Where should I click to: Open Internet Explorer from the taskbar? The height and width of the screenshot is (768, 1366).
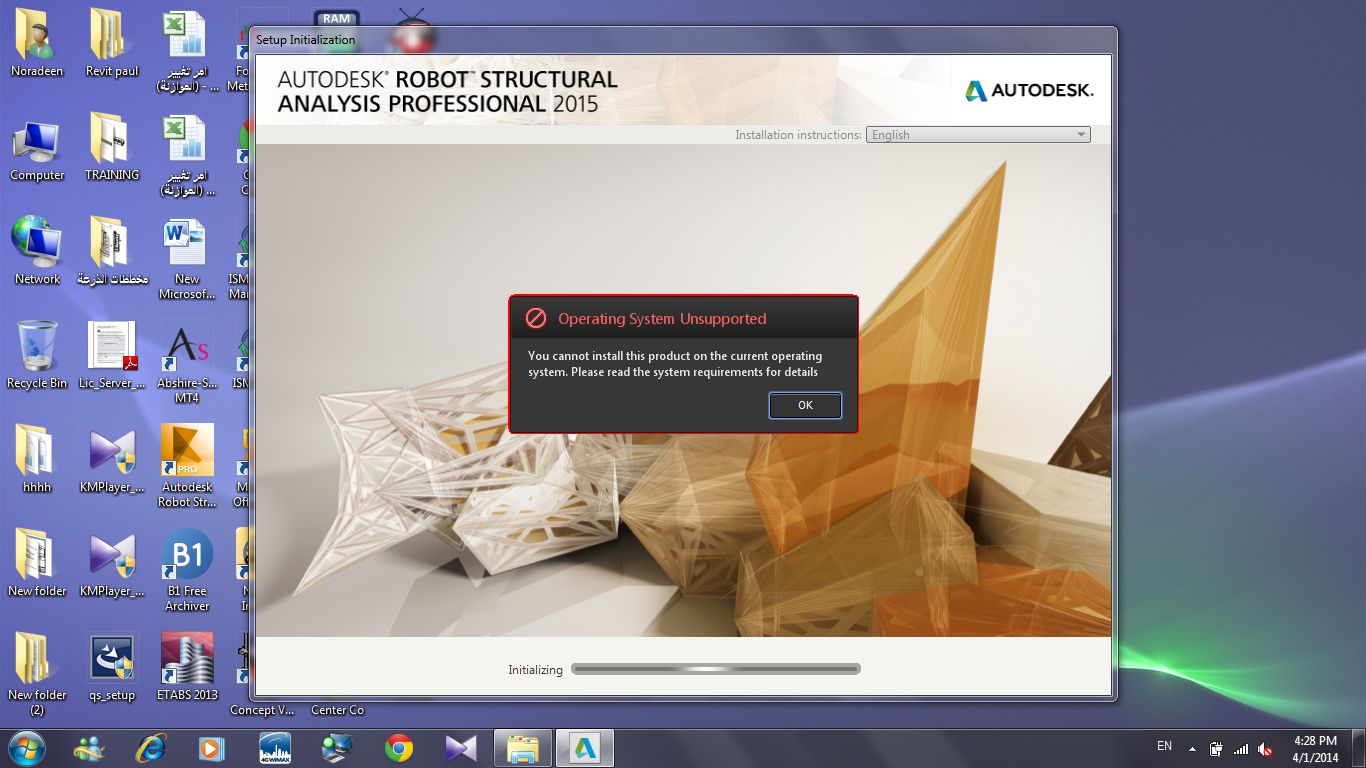click(x=150, y=747)
